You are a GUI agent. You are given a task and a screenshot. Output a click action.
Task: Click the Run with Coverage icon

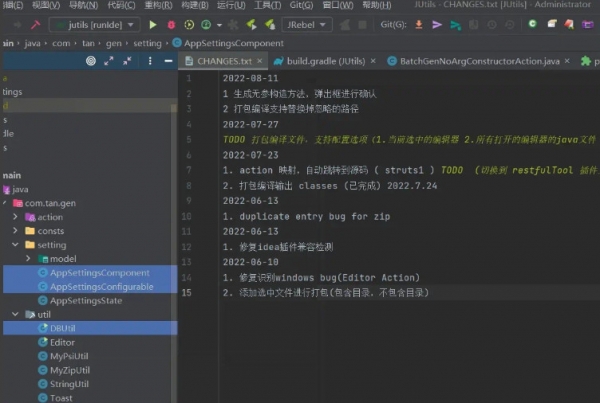[189, 23]
